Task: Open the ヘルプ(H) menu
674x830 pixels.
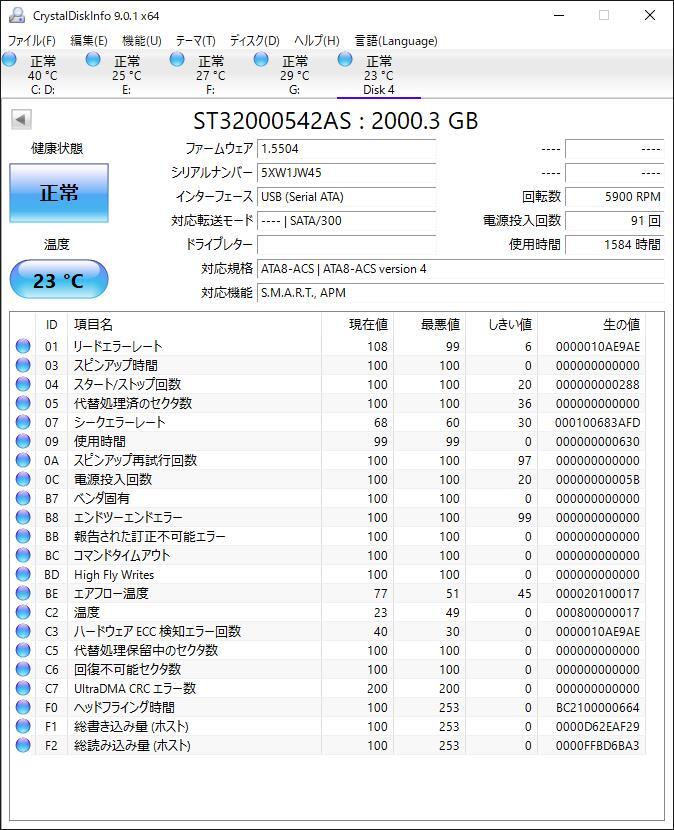Action: (317, 41)
